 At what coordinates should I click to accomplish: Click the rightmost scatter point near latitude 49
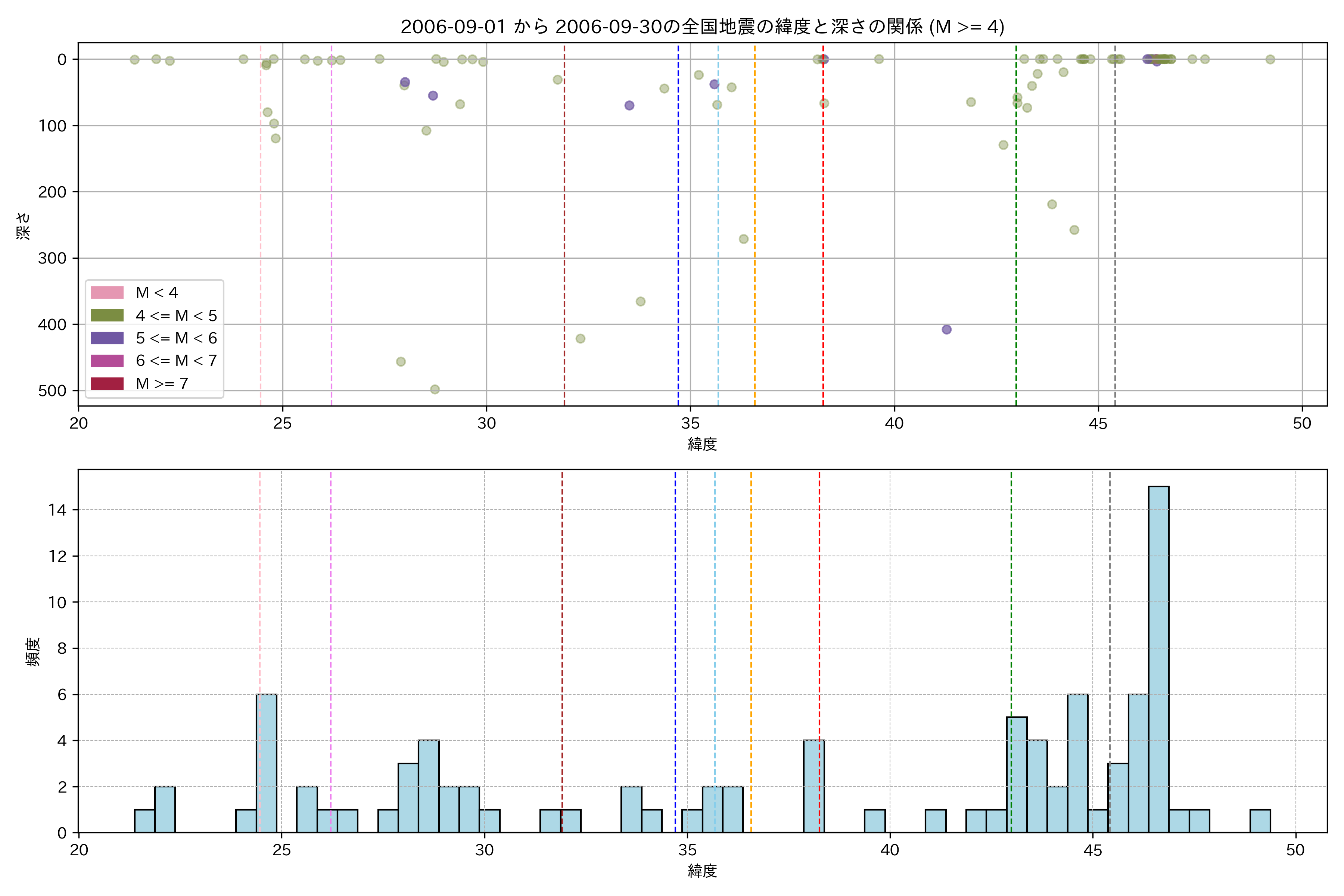click(1270, 59)
